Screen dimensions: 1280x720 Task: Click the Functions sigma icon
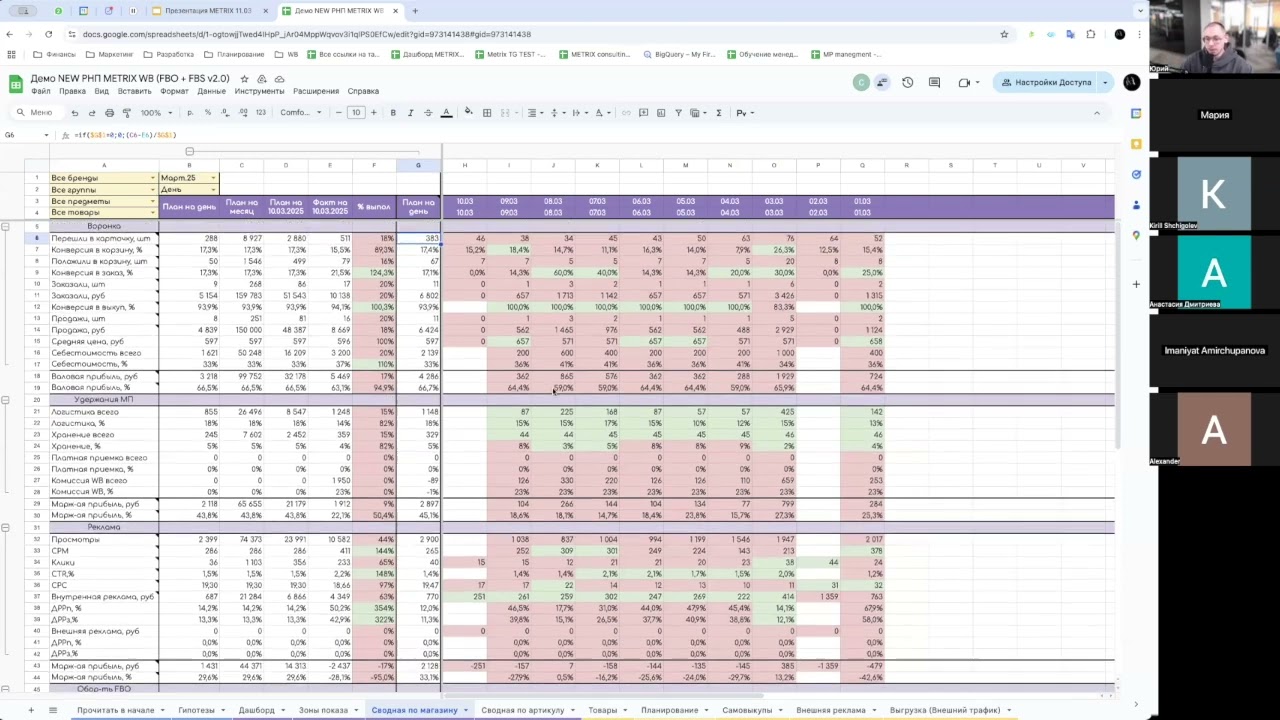click(x=719, y=113)
